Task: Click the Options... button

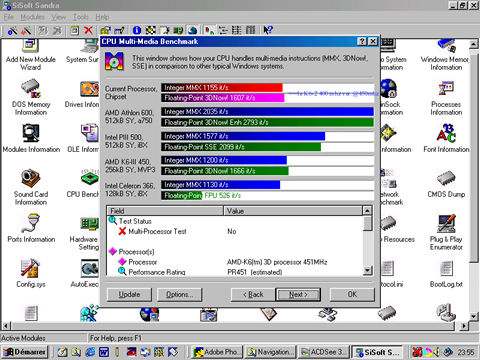Action: pyautogui.click(x=180, y=295)
